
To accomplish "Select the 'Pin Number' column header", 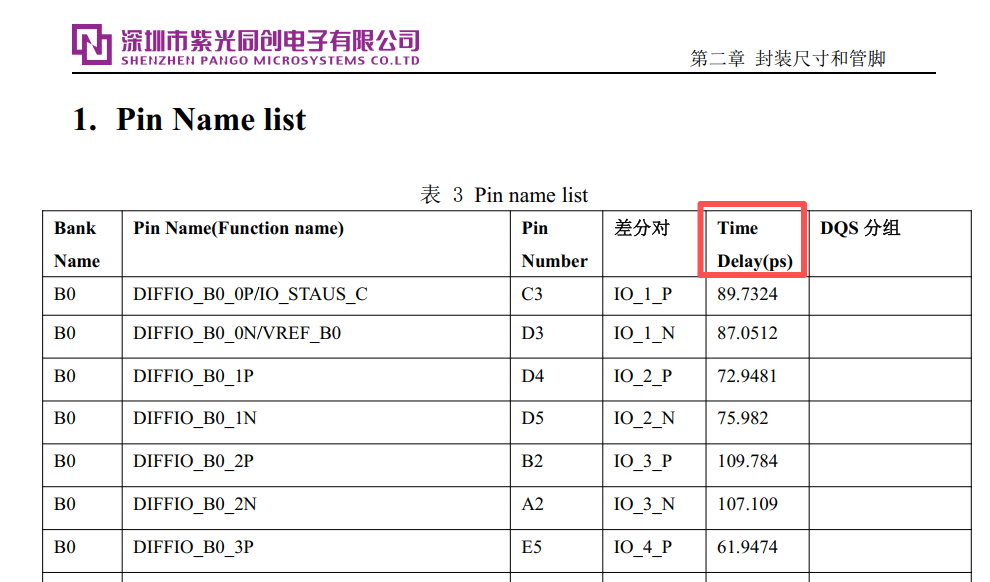I will click(554, 244).
